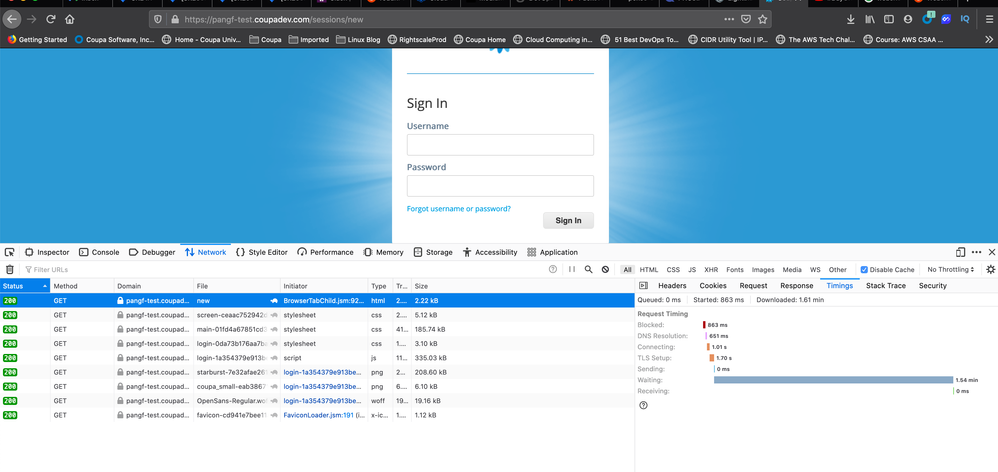The width and height of the screenshot is (998, 472).
Task: Collapse the request details pane toggle
Action: point(643,286)
